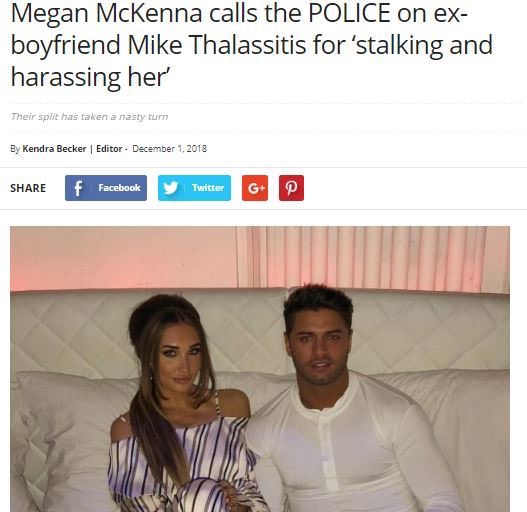The height and width of the screenshot is (512, 527).
Task: Click the Facebook 'f' logo icon
Action: (x=78, y=188)
